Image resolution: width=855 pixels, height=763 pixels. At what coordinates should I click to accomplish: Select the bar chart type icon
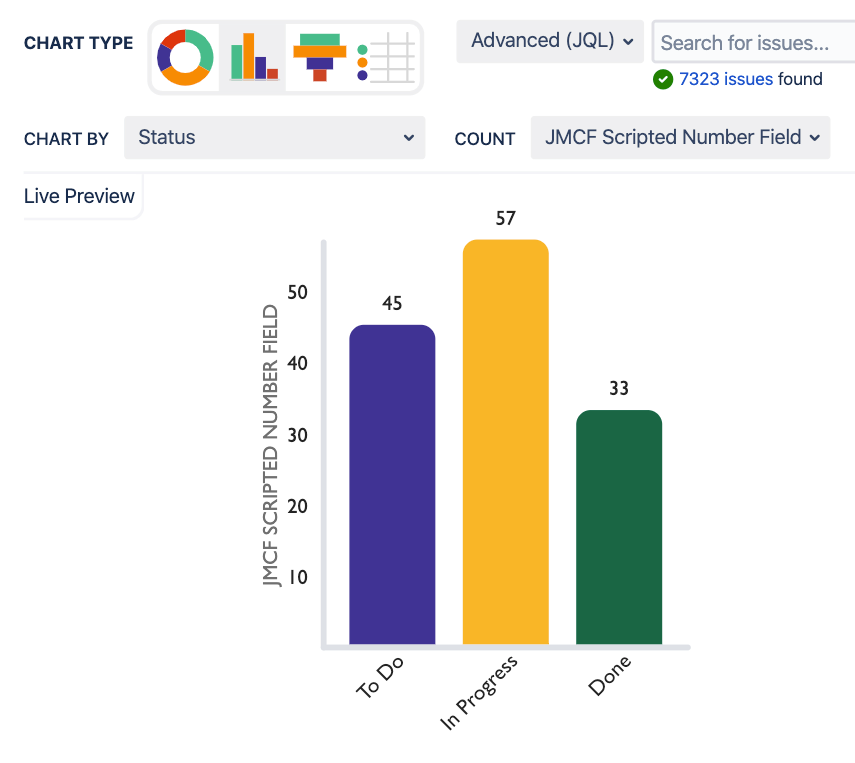pyautogui.click(x=253, y=57)
